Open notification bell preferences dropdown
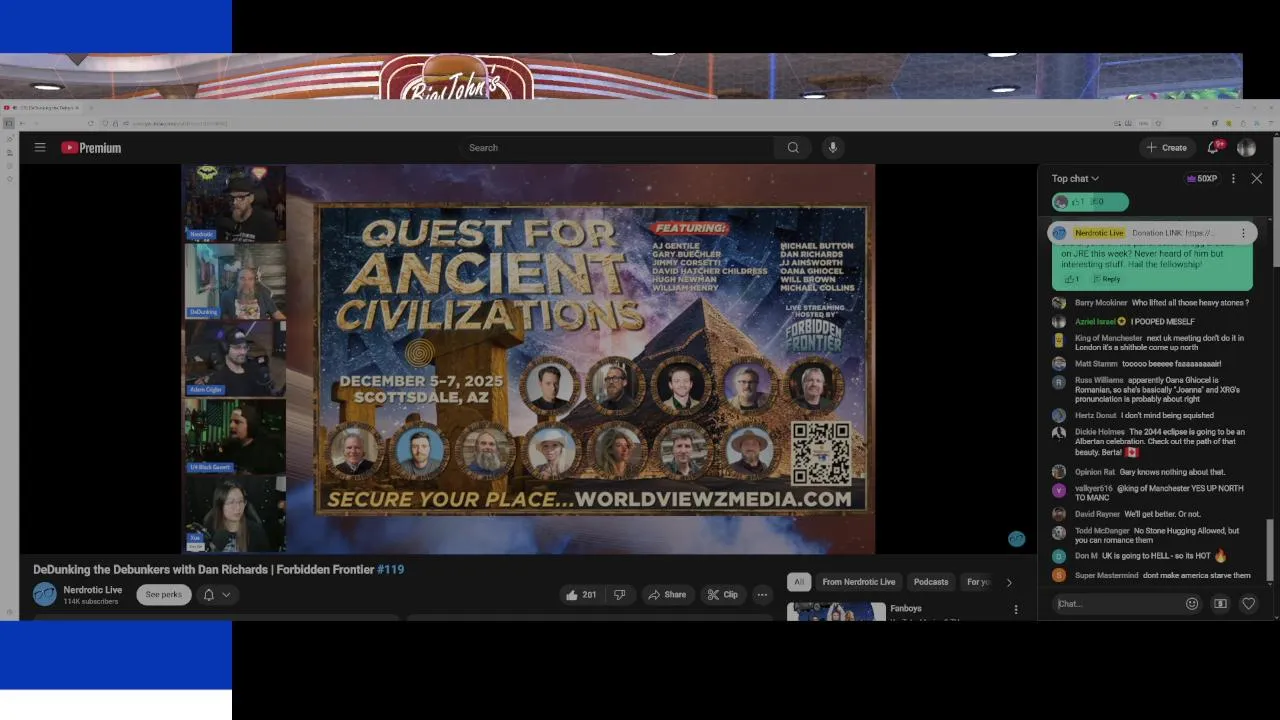This screenshot has height=720, width=1280. 217,594
